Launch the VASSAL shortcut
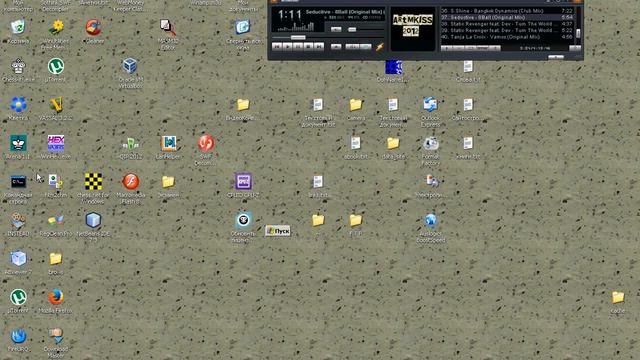The width and height of the screenshot is (640, 360). (56, 104)
